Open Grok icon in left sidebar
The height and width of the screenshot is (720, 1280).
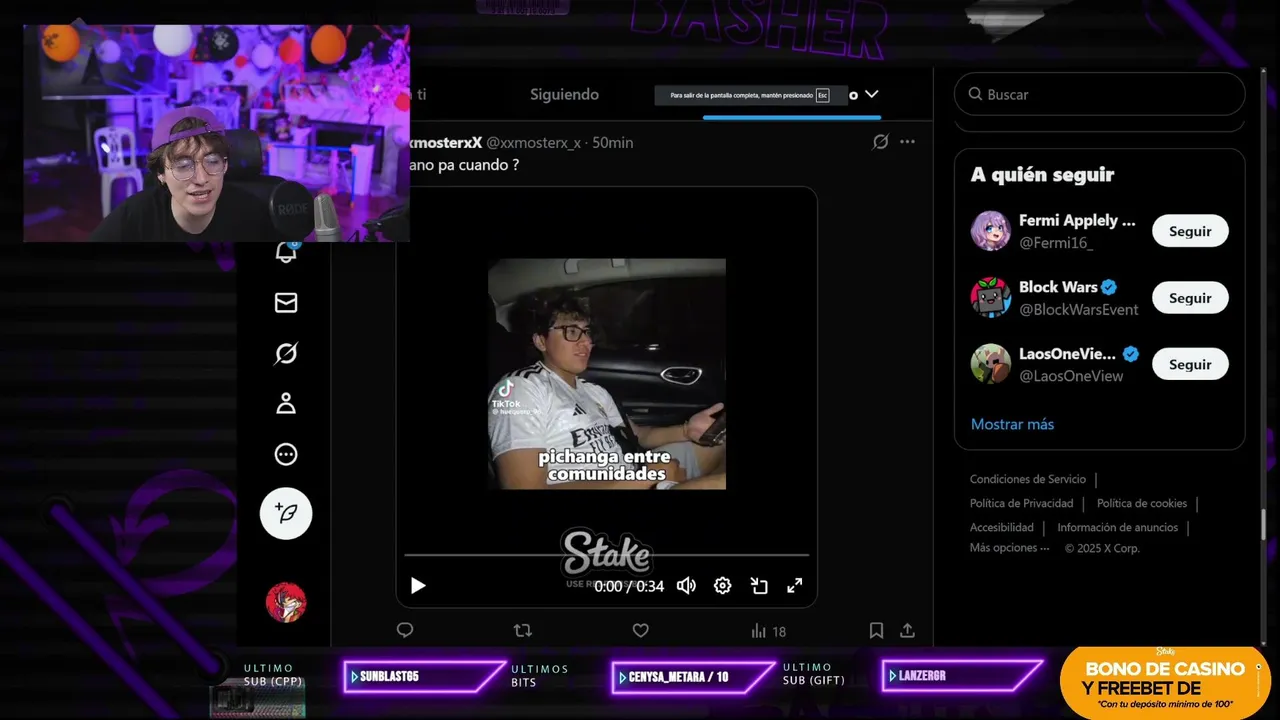pos(286,353)
